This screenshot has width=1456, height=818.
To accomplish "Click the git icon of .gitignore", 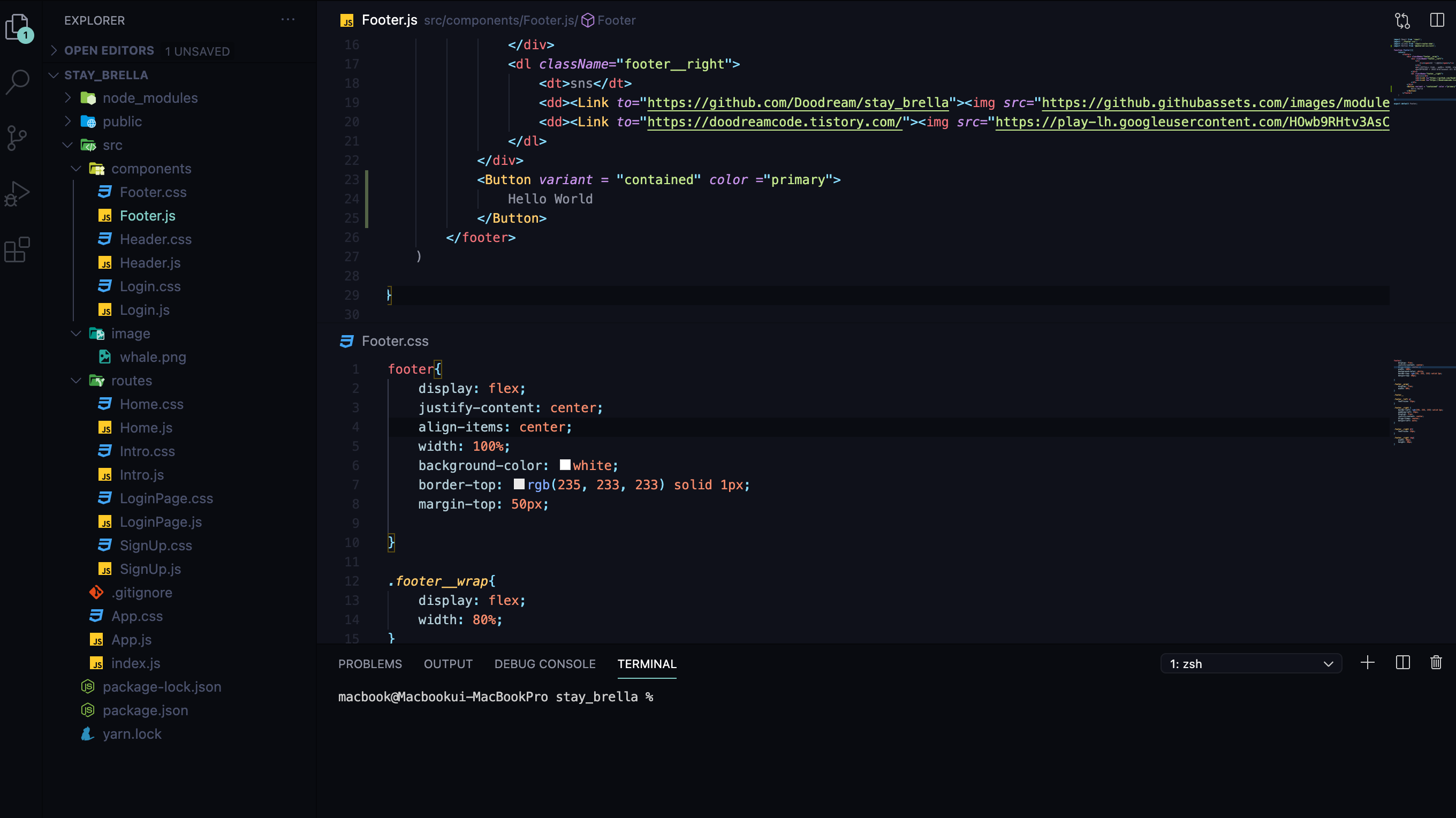I will tap(96, 592).
